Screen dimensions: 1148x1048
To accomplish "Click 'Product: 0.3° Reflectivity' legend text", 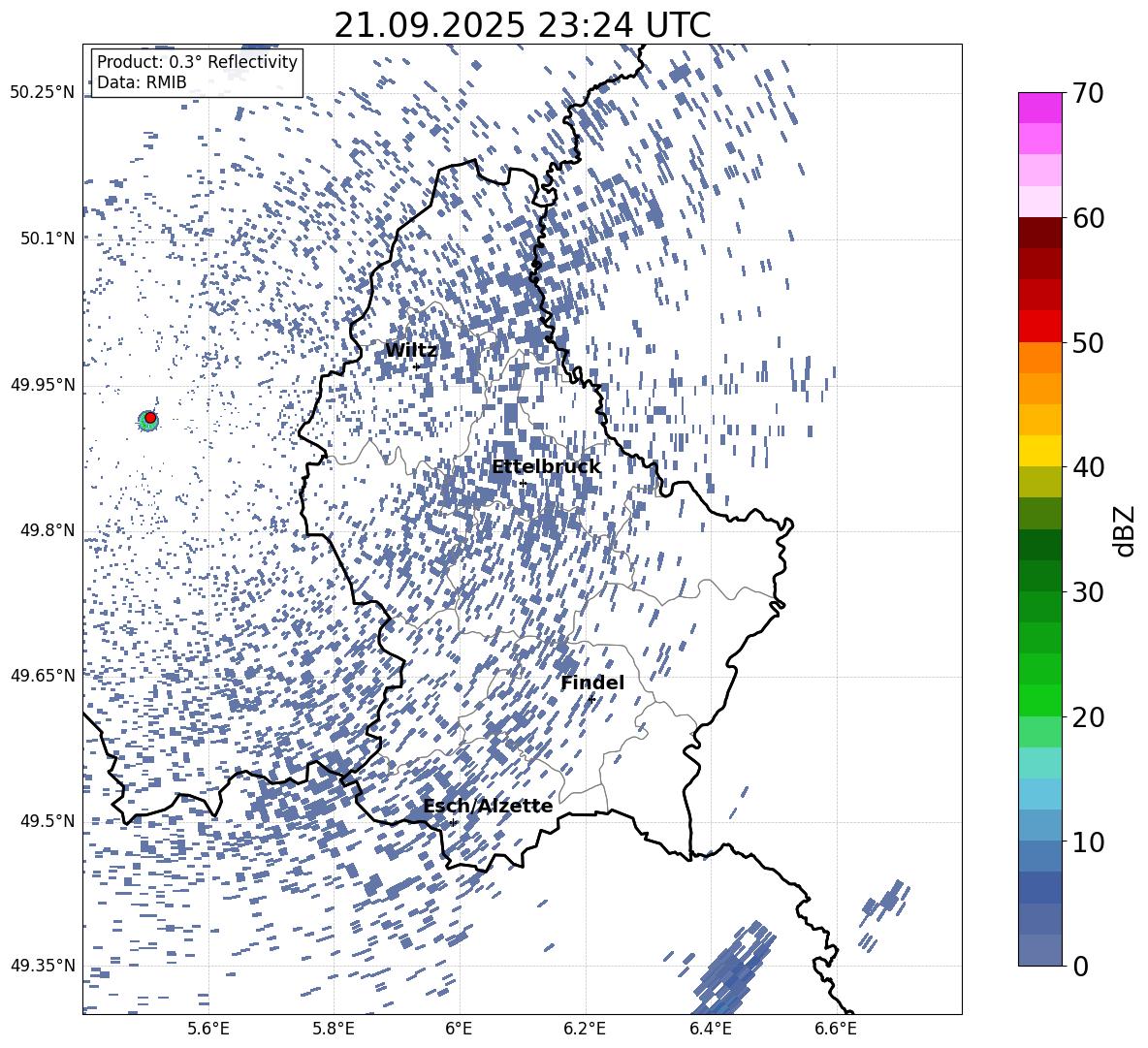I will click(197, 62).
